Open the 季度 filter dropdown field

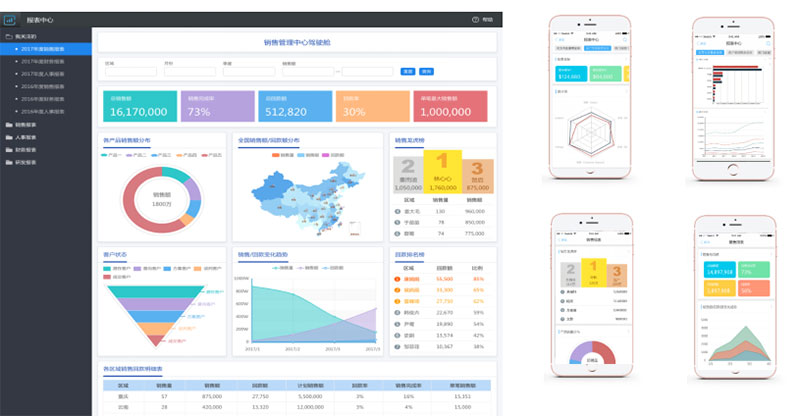coord(249,71)
